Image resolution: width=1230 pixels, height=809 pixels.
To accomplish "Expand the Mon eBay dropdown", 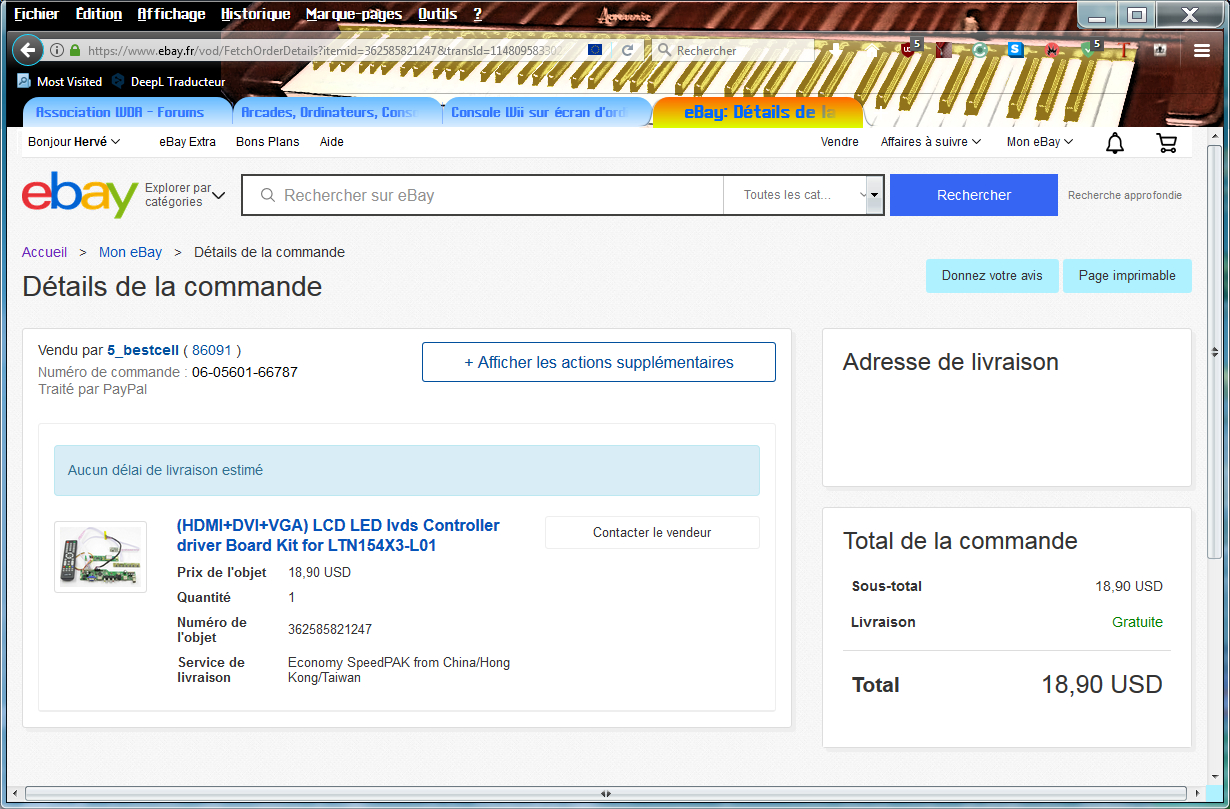I will click(x=1039, y=142).
